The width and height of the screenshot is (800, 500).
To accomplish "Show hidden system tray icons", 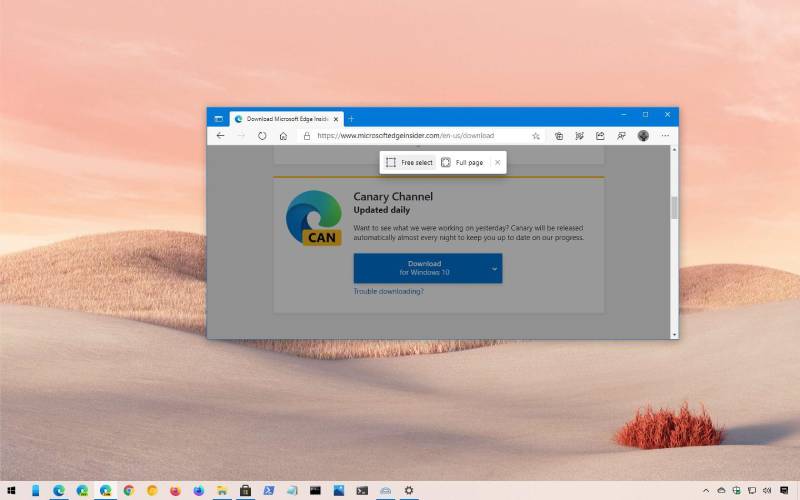I will click(x=706, y=491).
